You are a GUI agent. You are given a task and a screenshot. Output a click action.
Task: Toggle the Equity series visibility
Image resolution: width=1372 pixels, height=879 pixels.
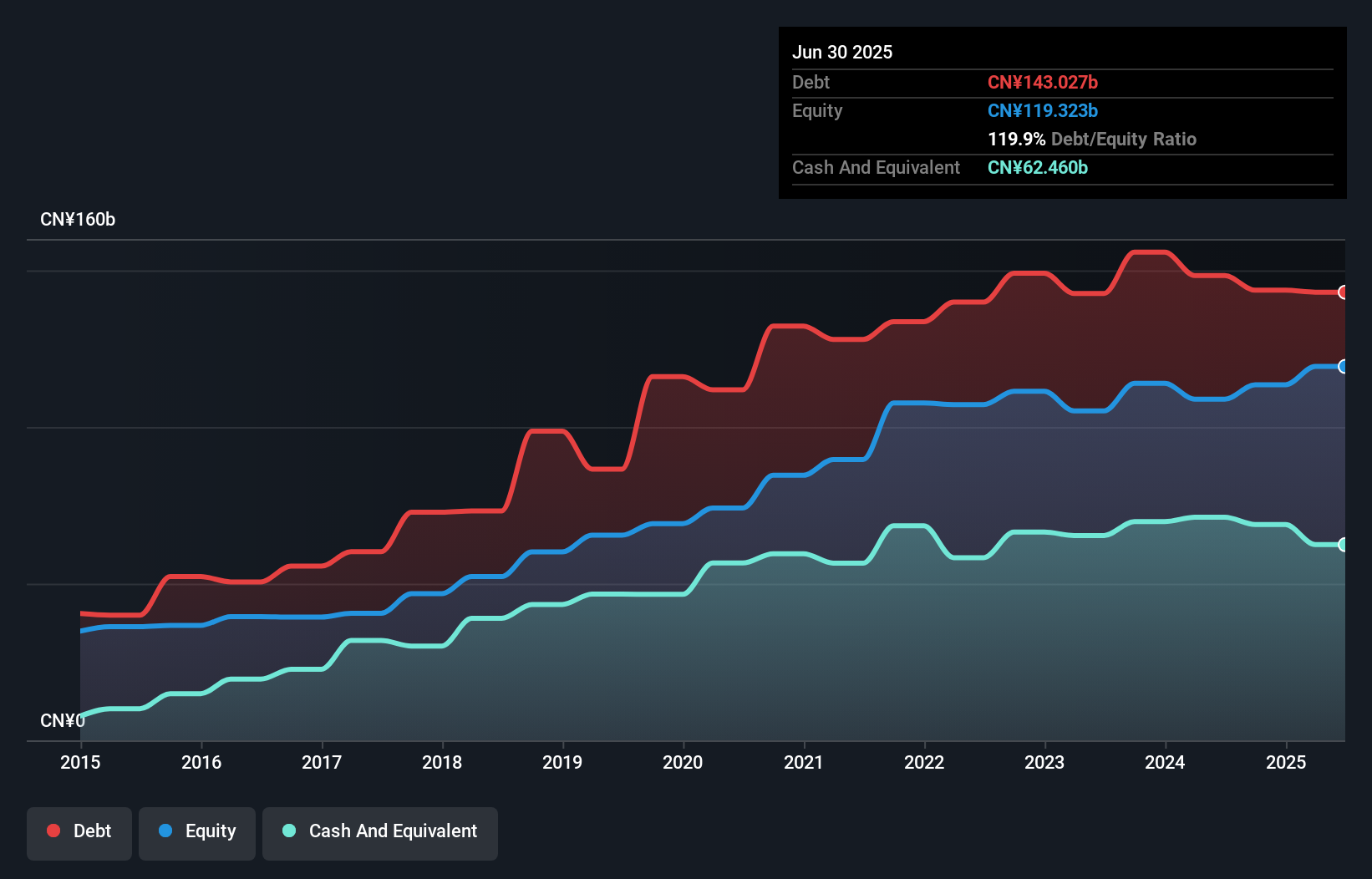196,831
